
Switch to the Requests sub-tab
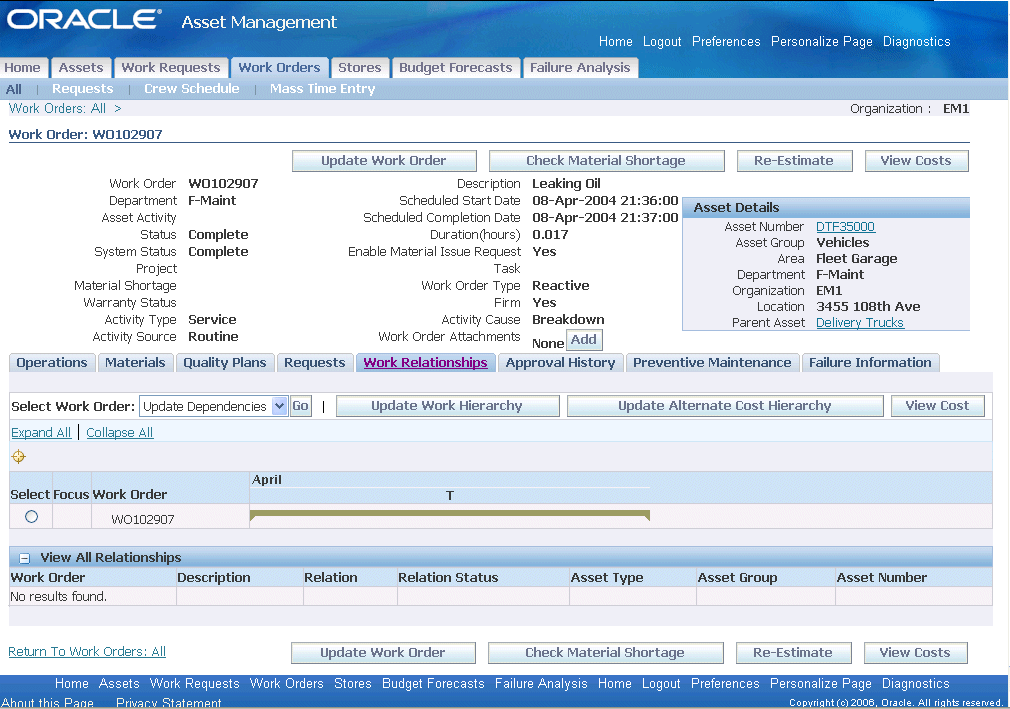click(x=315, y=363)
